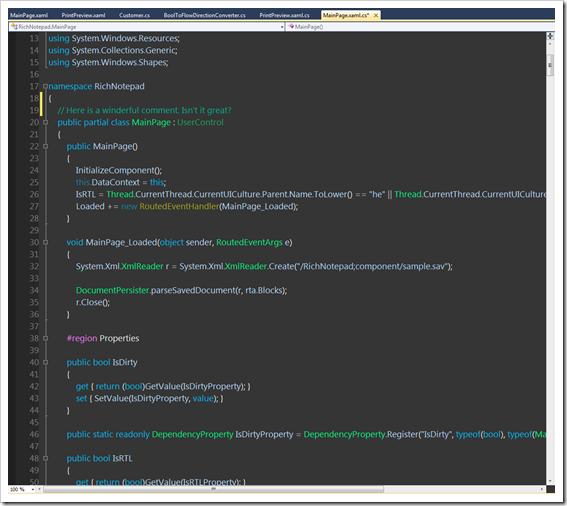Collapse the IsRTL property outline
Screen dimensions: 567x506
point(45,458)
